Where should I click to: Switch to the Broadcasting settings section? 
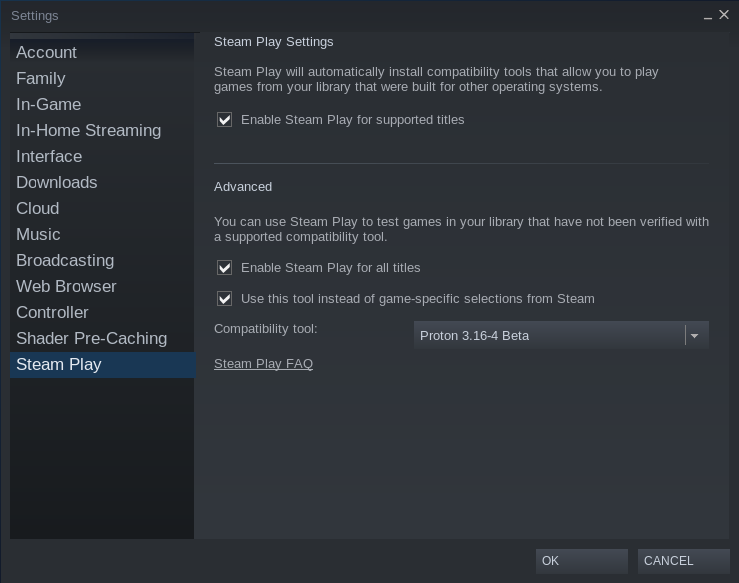(65, 260)
